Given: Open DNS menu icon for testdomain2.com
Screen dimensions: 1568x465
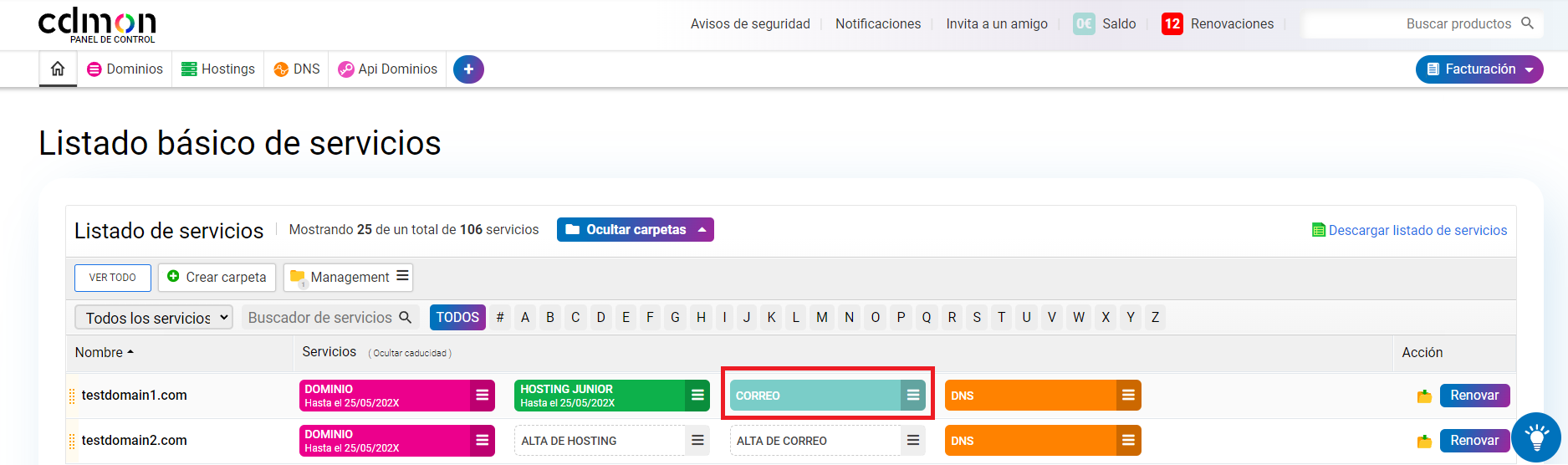Looking at the screenshot, I should click(x=1128, y=441).
